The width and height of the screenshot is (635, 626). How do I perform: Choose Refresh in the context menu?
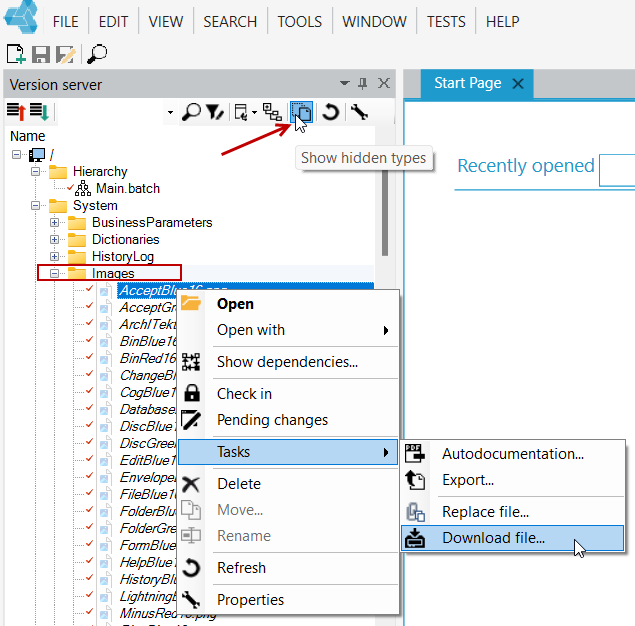[288, 568]
